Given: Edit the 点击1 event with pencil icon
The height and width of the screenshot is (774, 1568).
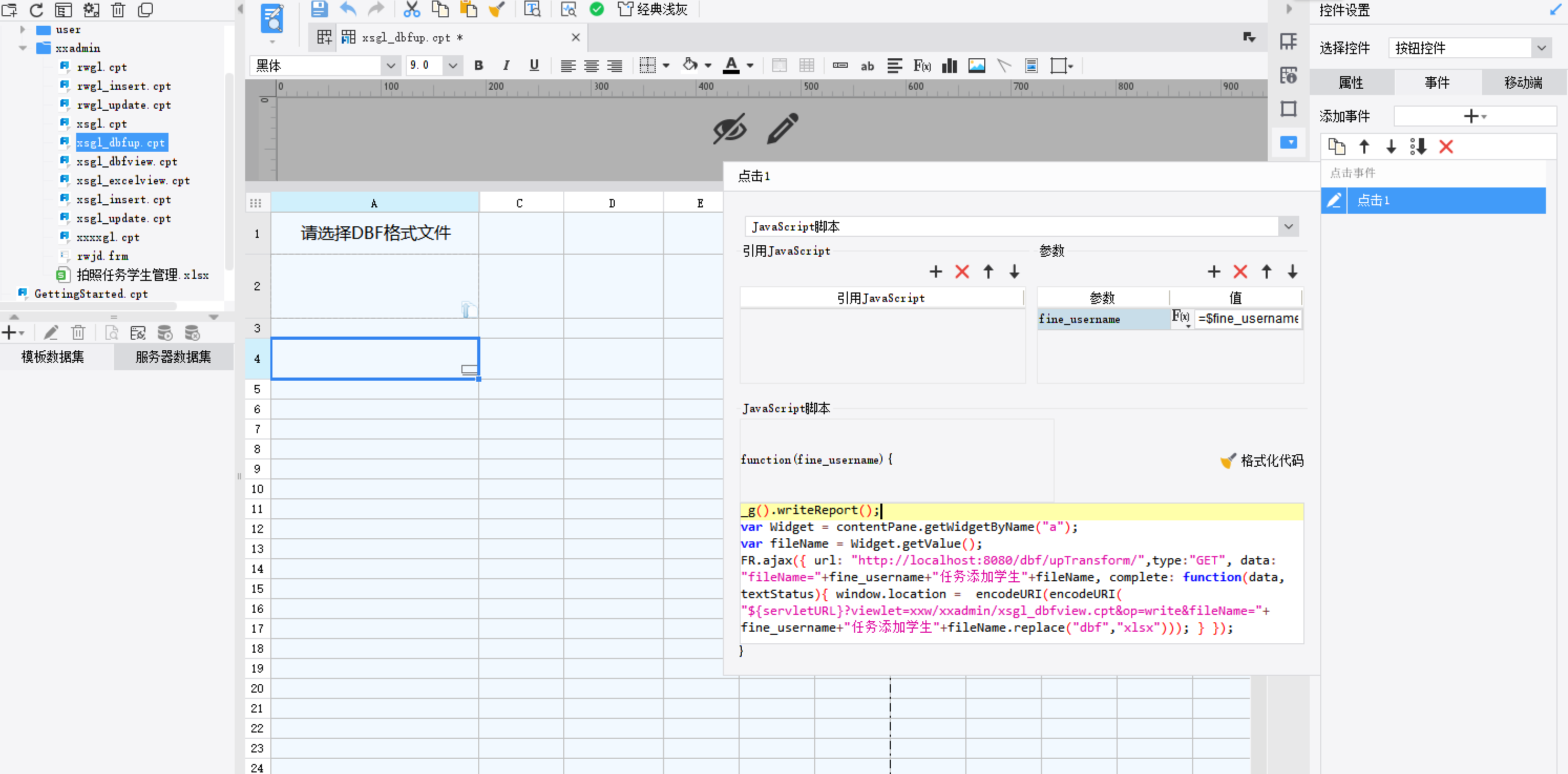Looking at the screenshot, I should pos(1334,201).
